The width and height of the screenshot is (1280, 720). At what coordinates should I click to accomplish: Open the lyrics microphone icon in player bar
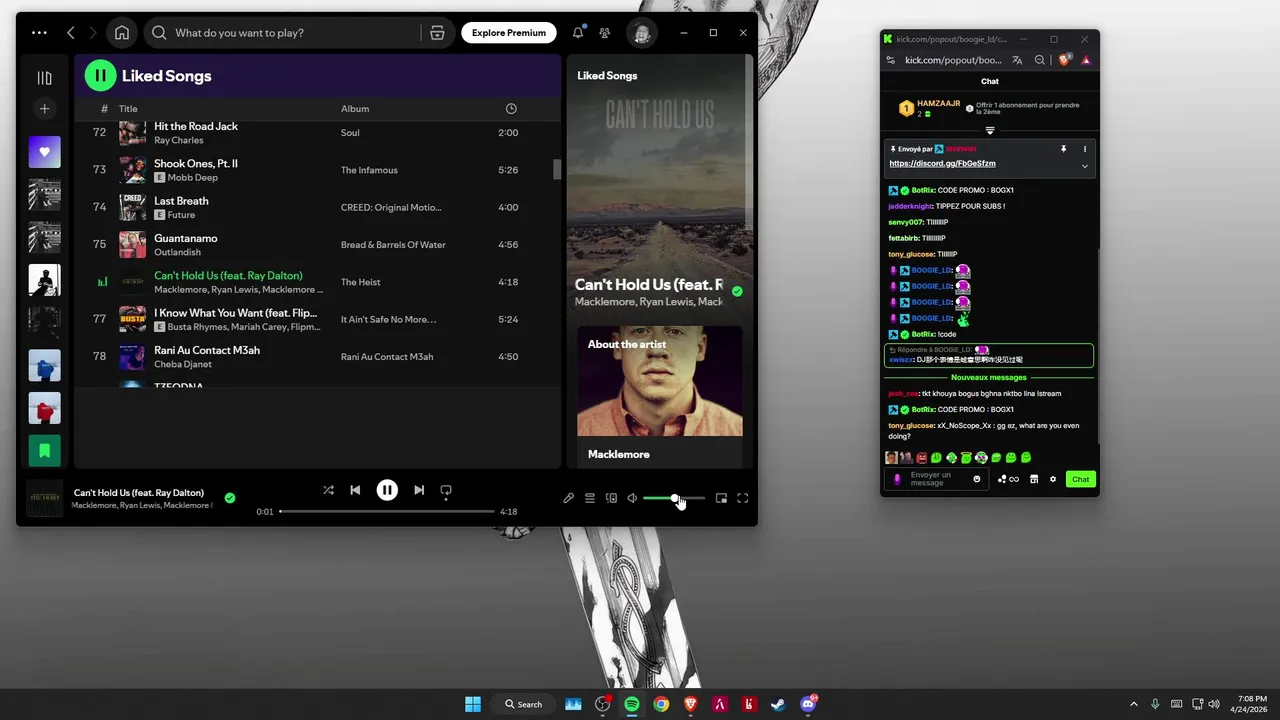569,498
